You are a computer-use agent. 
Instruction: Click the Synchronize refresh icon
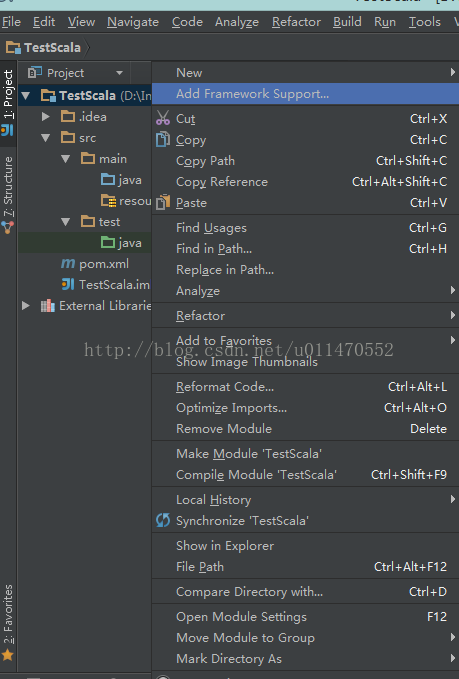click(x=163, y=520)
